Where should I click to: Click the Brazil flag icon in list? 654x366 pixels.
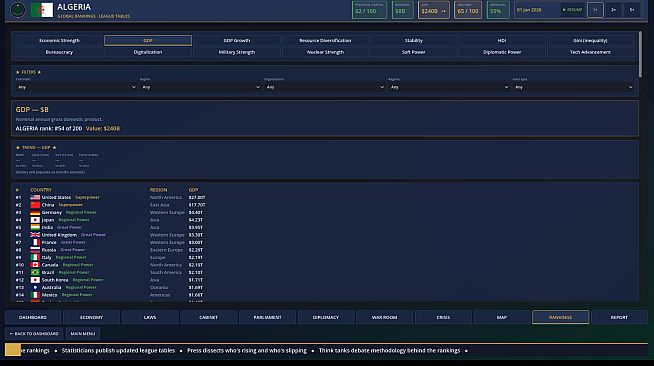[x=35, y=272]
